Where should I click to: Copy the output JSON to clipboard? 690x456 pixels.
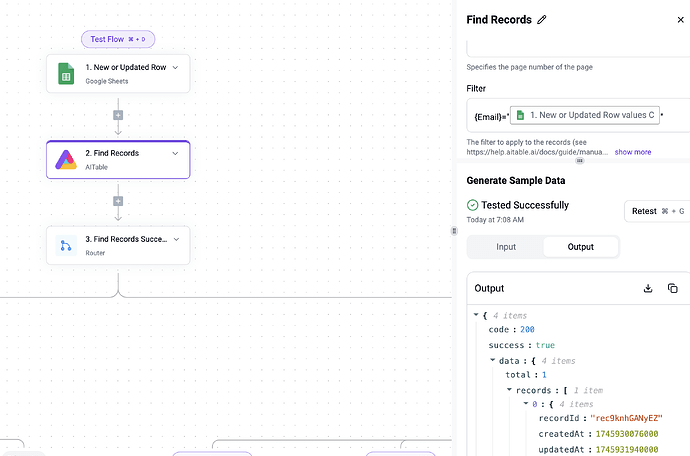672,288
